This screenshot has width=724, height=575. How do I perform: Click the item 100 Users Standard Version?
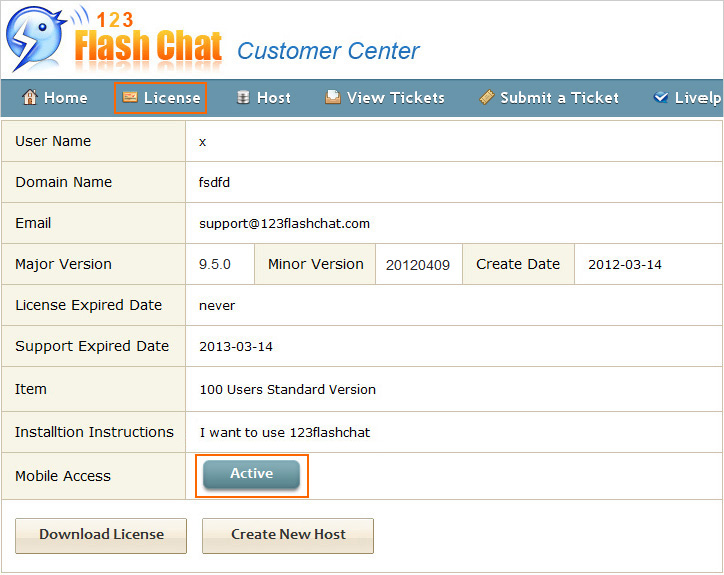[288, 390]
